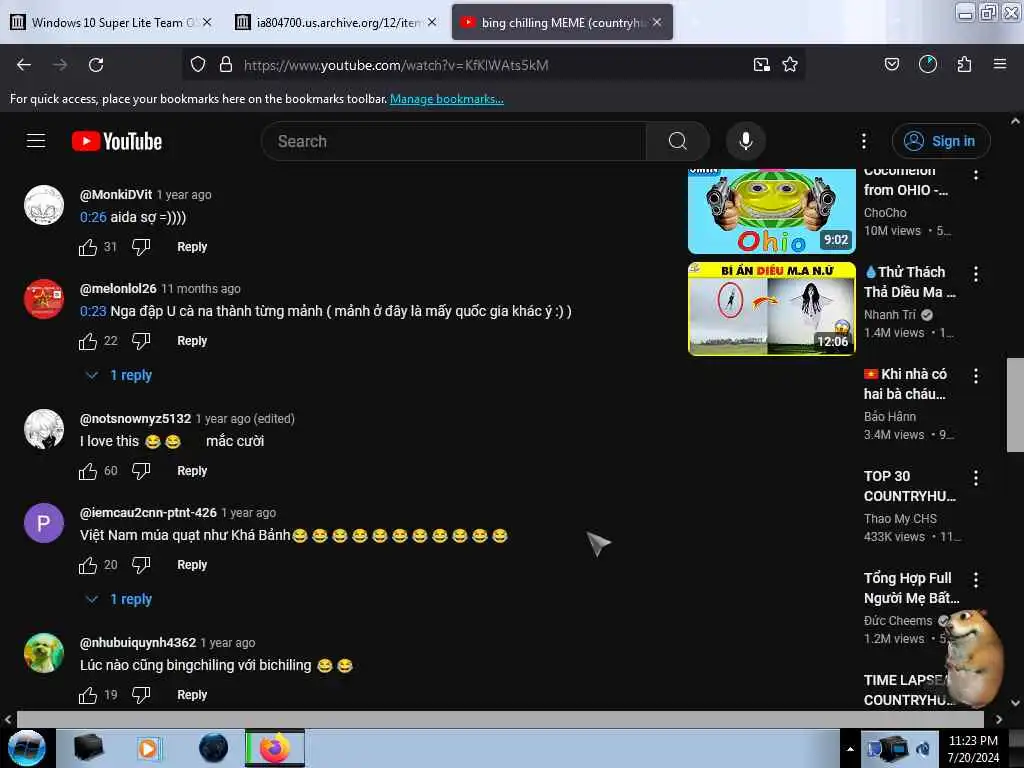Close the archive.org tab
This screenshot has height=768, width=1024.
(432, 22)
